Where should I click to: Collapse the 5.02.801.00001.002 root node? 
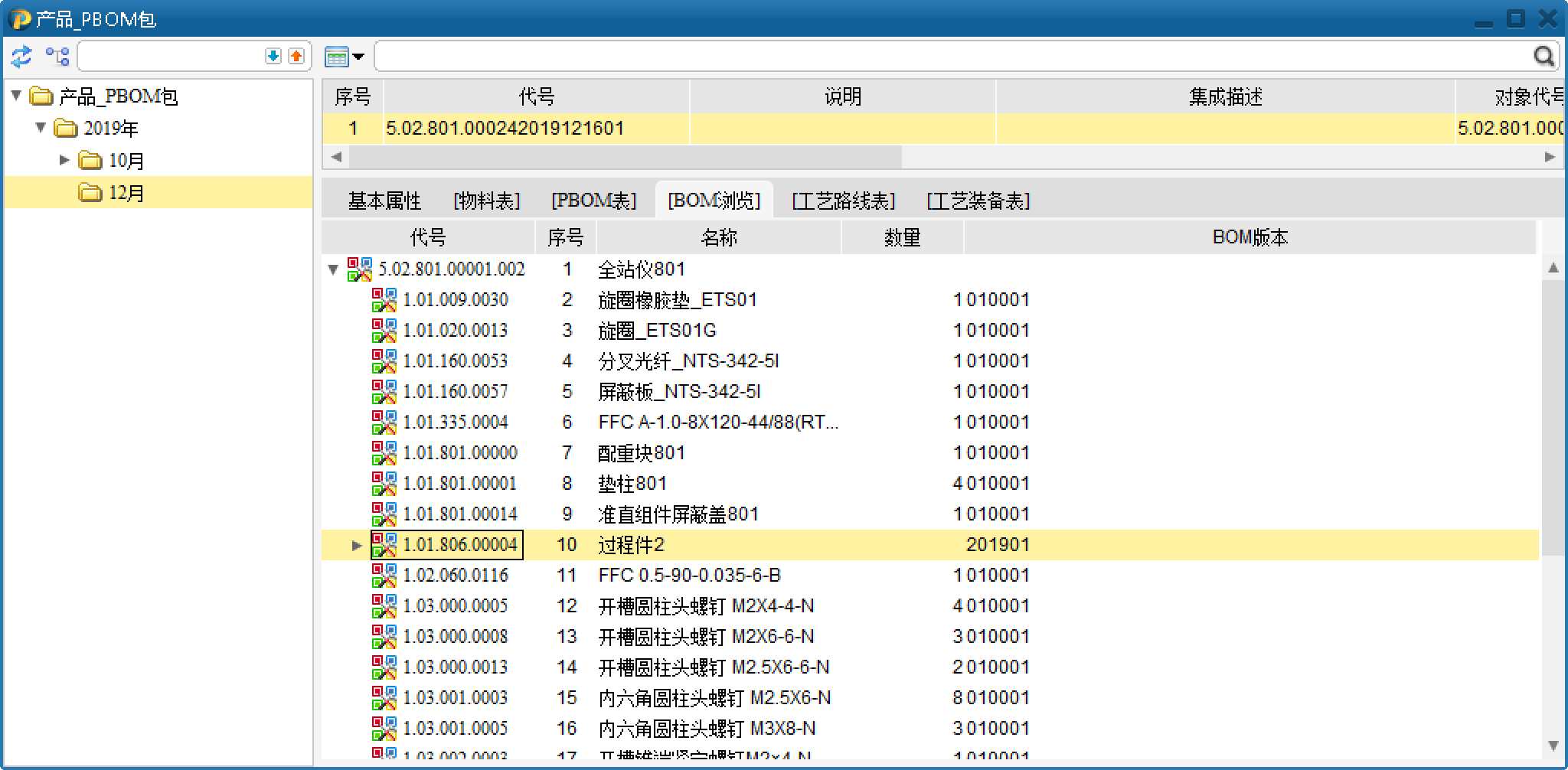click(333, 269)
